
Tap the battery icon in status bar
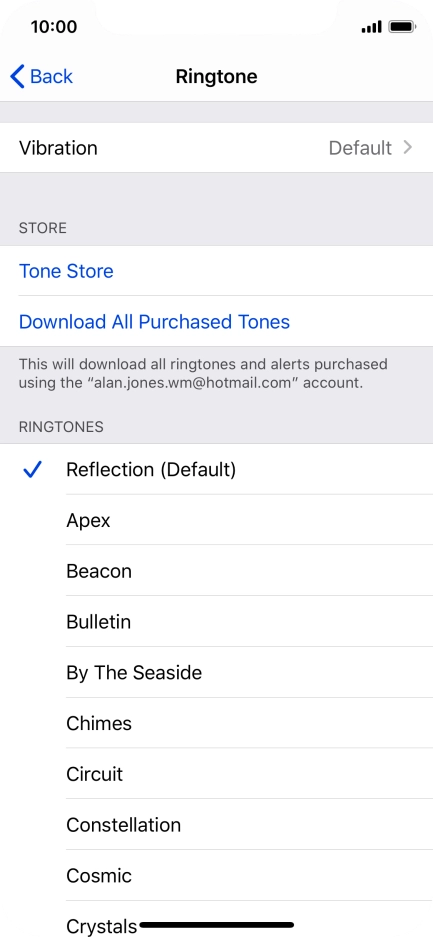[402, 27]
